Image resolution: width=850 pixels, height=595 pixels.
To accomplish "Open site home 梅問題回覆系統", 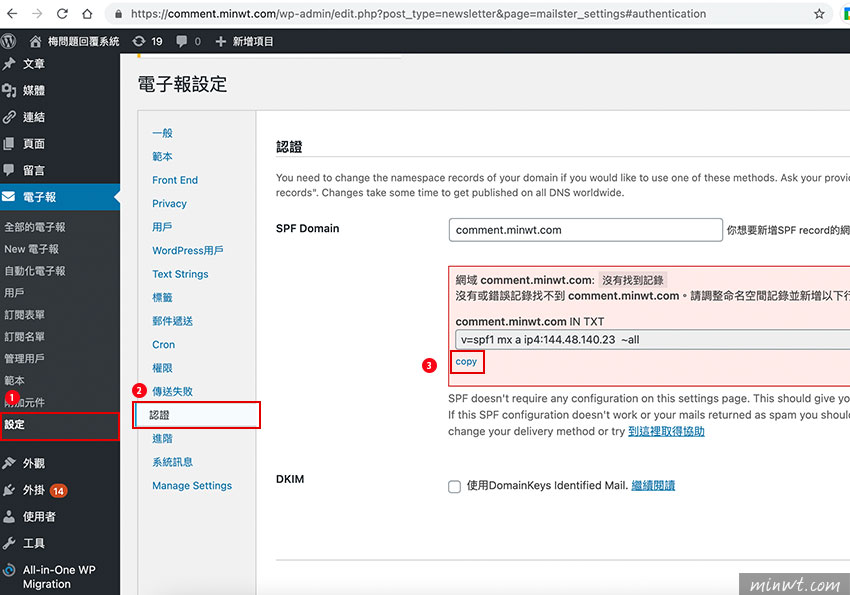I will pos(74,41).
